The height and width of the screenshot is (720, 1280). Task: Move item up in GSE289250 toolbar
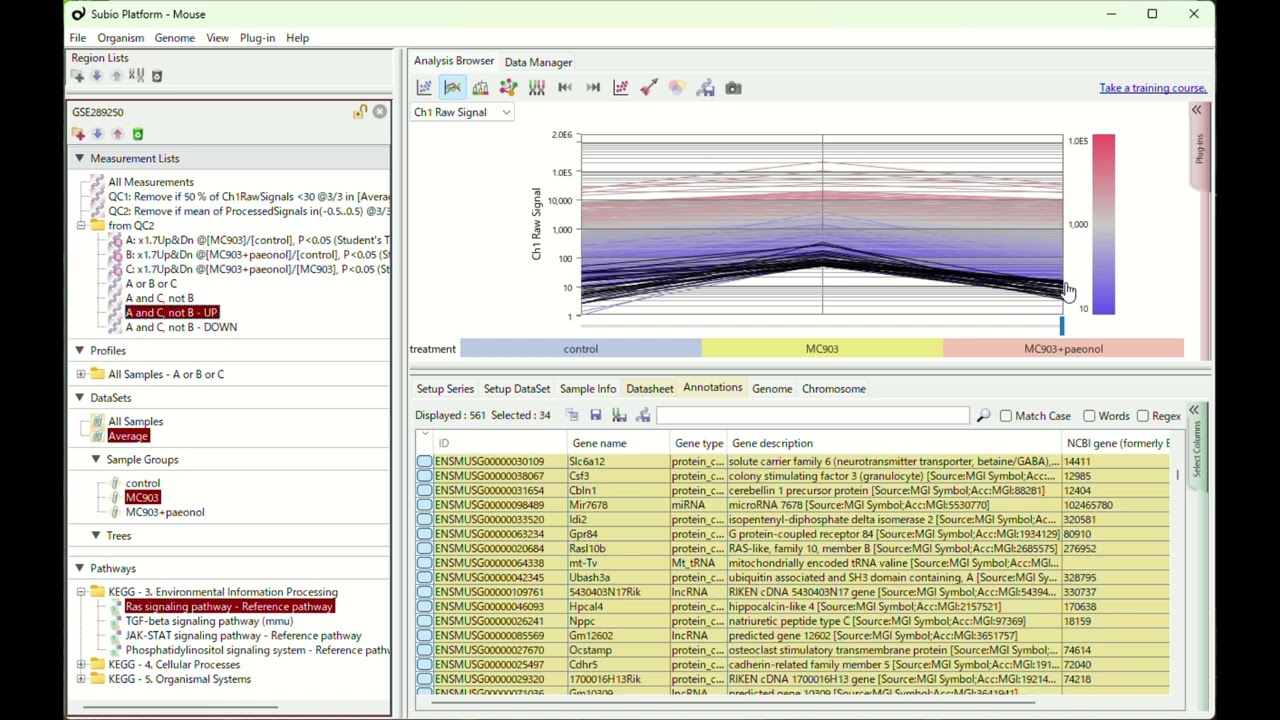tap(117, 134)
